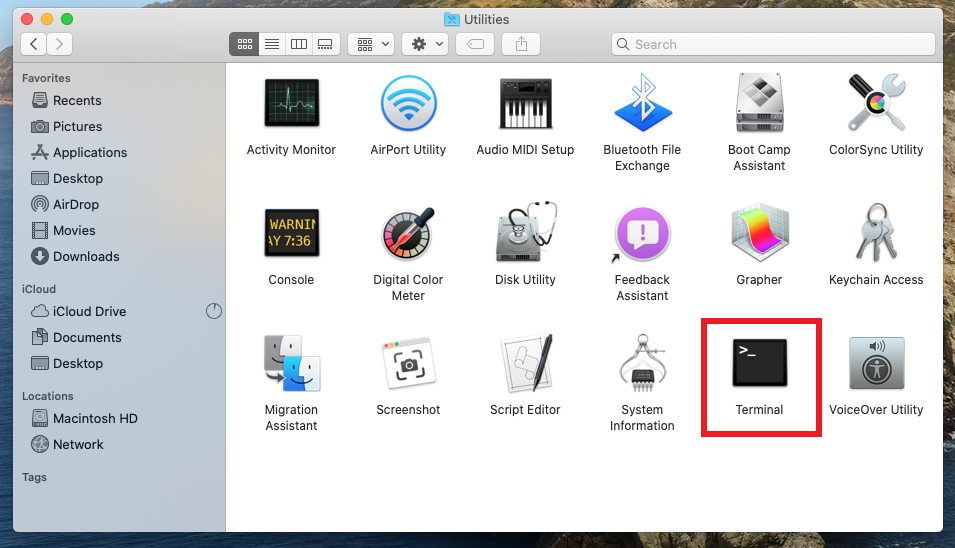Click the Locations section header
The width and height of the screenshot is (955, 548).
click(48, 396)
